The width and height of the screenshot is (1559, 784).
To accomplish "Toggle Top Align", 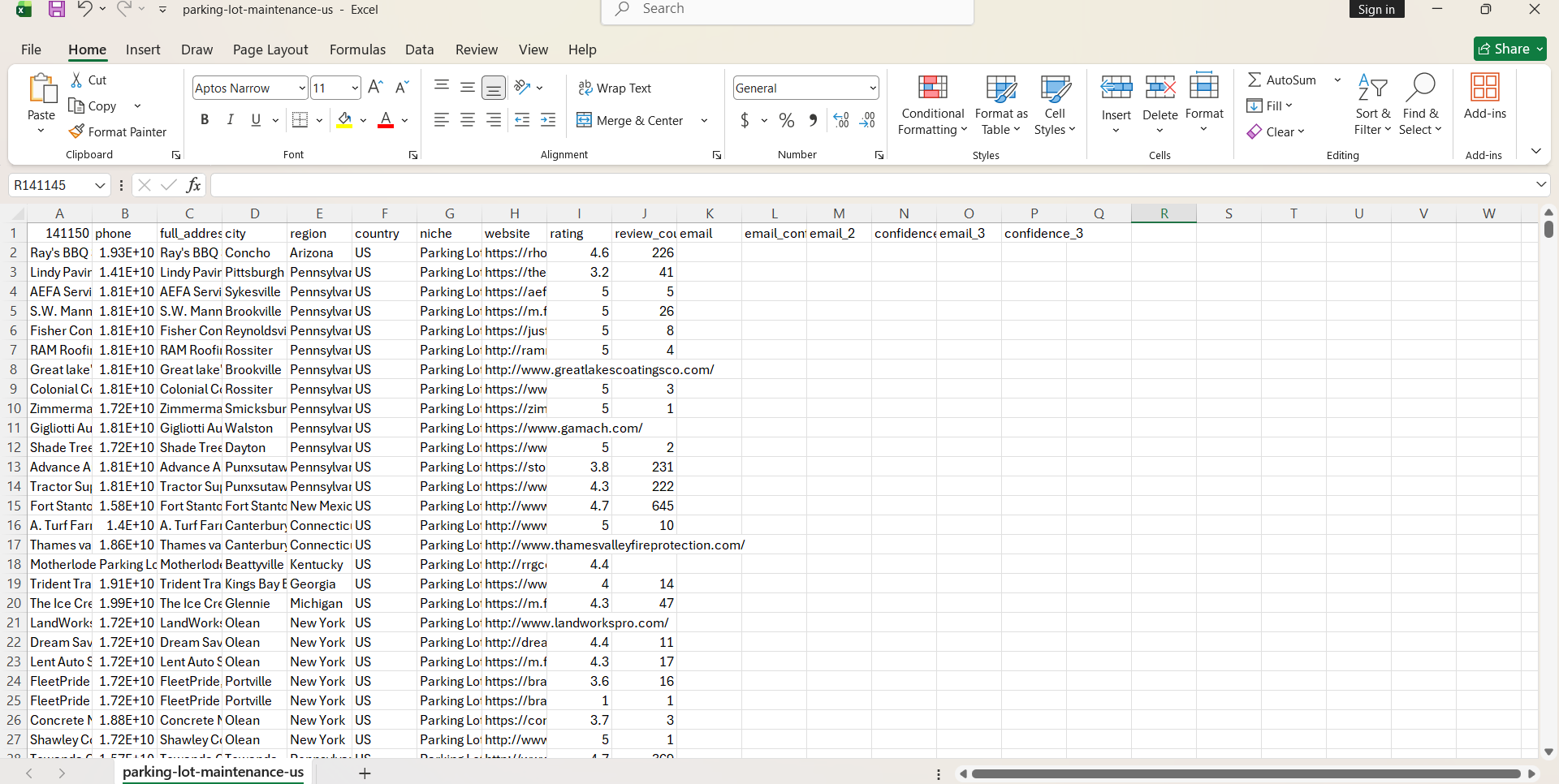I will pos(442,87).
